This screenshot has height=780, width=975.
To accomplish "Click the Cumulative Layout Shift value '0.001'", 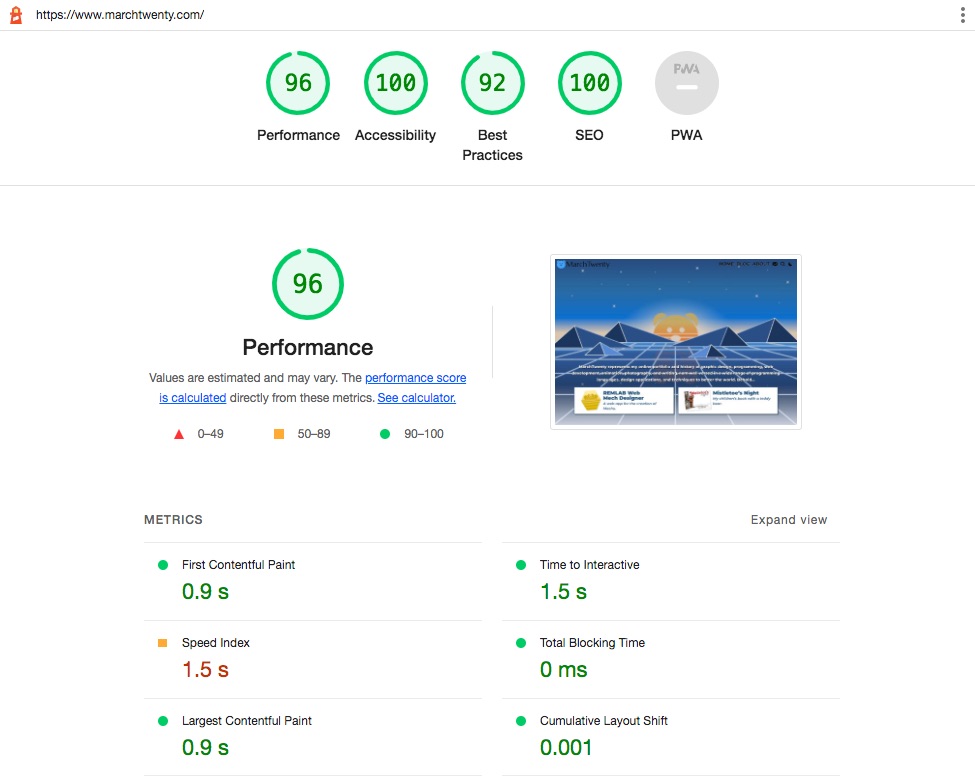I will click(x=566, y=748).
